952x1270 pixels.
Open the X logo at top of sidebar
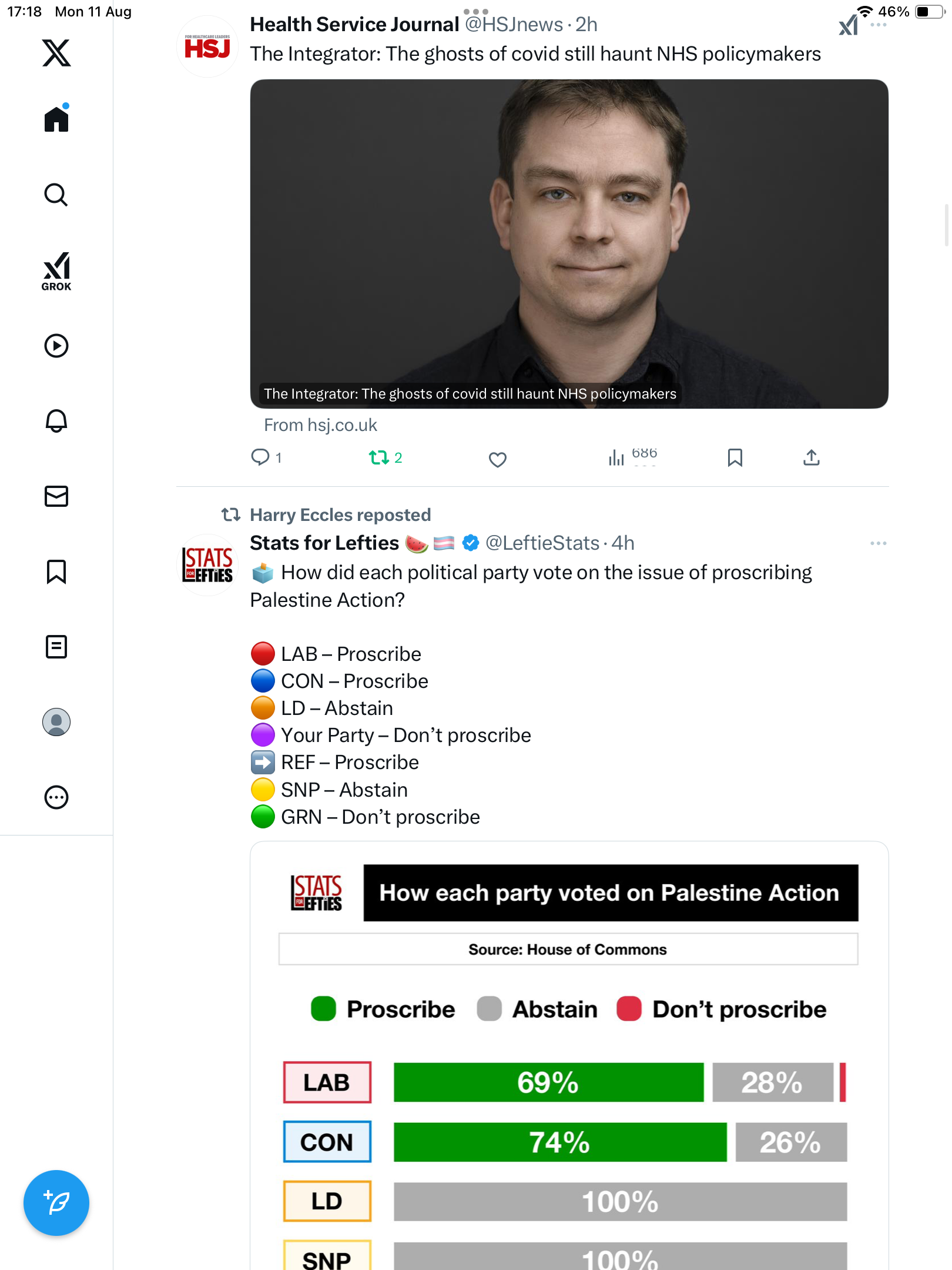[x=56, y=53]
